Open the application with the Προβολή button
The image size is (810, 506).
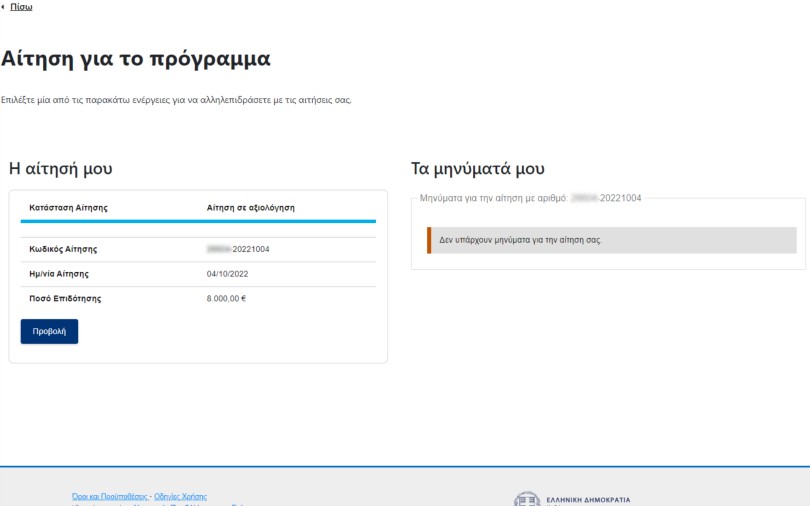click(49, 331)
